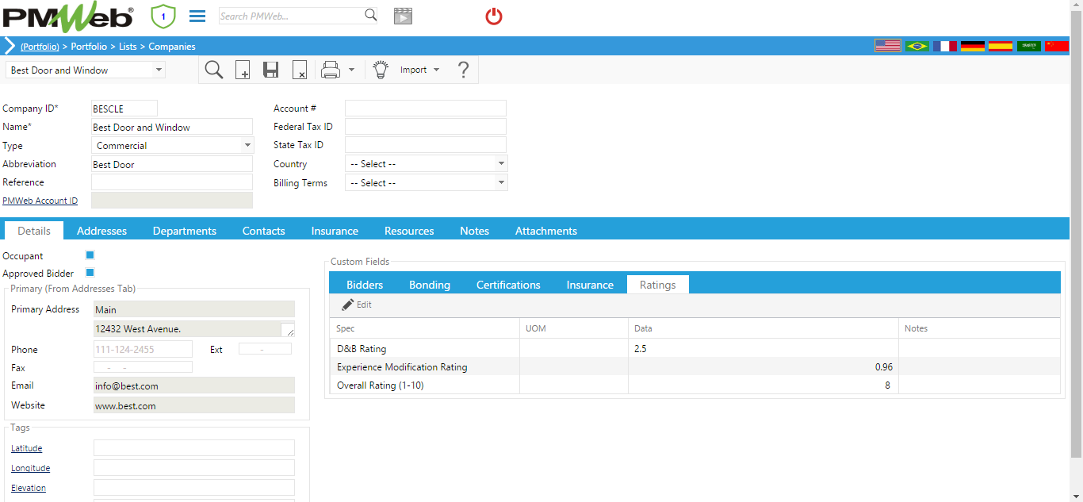This screenshot has width=1083, height=502.
Task: Switch language with the United States flag
Action: [x=888, y=46]
